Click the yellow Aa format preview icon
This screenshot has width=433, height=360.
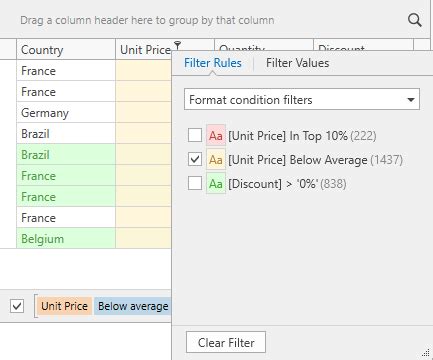216,160
